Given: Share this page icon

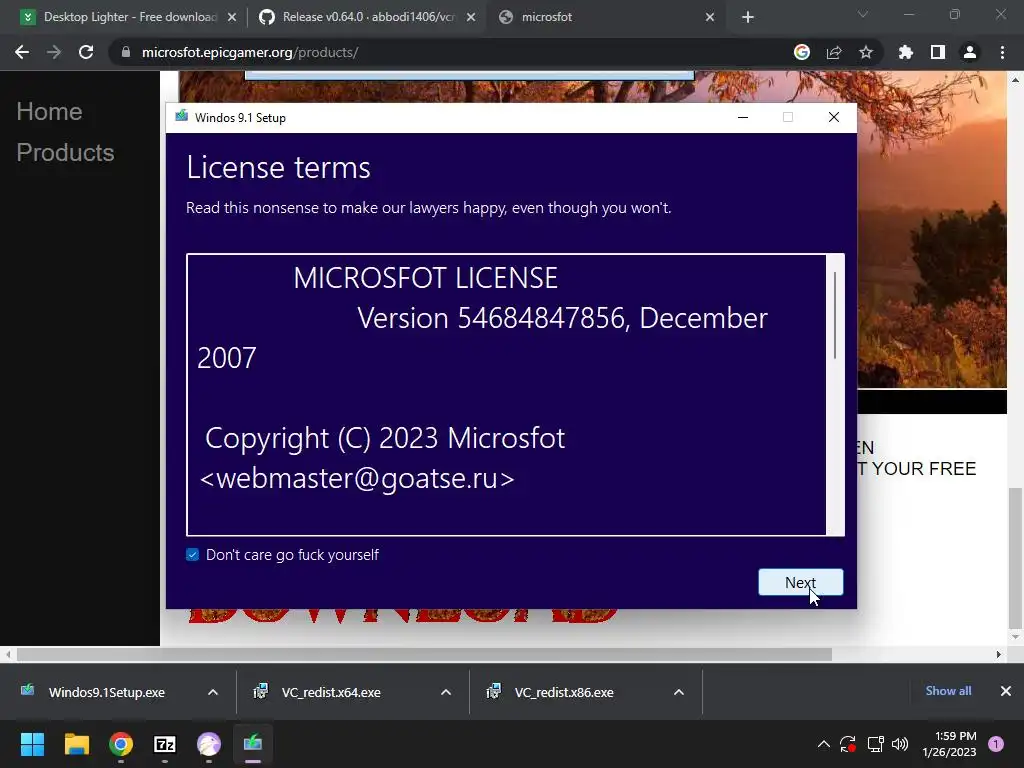Looking at the screenshot, I should [833, 52].
